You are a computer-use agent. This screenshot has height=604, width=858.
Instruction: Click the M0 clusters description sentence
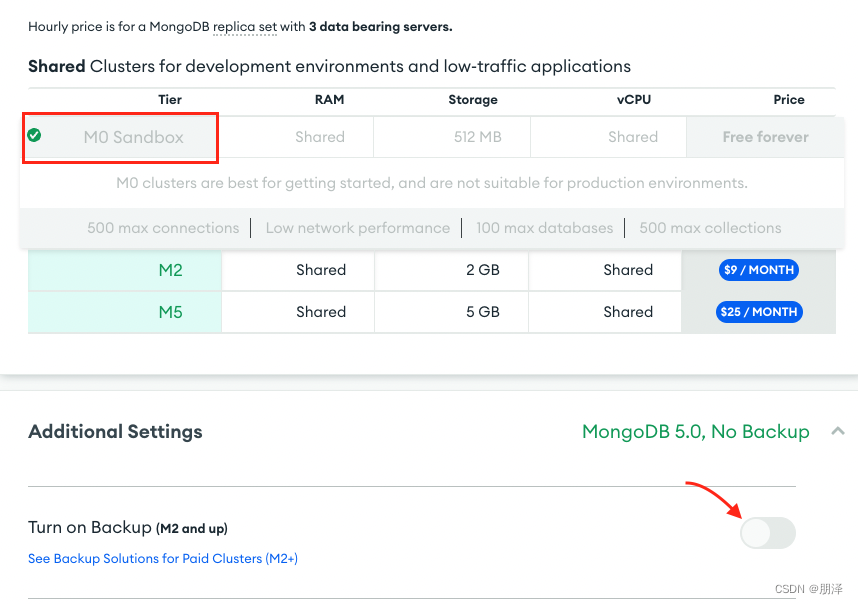432,183
